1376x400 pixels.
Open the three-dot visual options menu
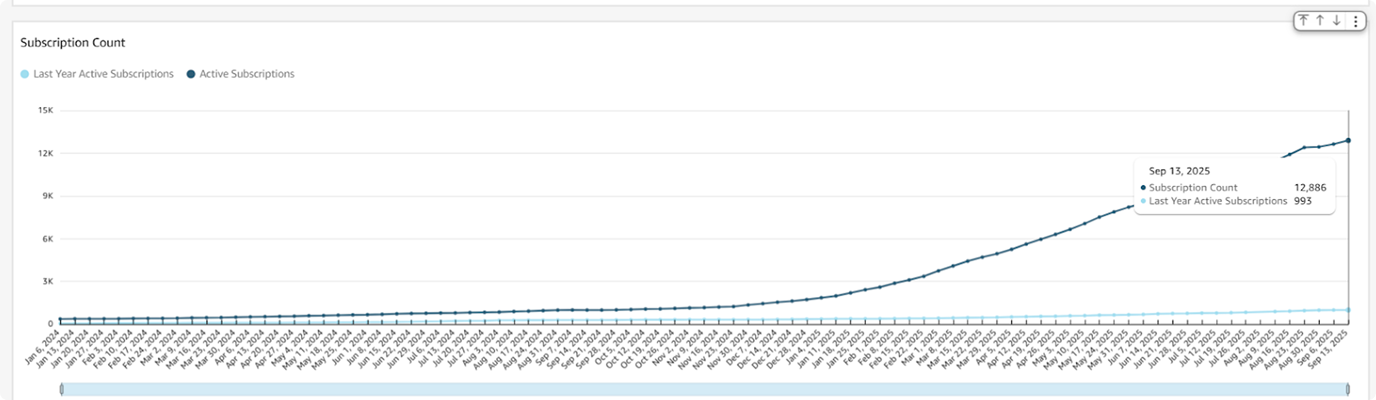pyautogui.click(x=1355, y=21)
